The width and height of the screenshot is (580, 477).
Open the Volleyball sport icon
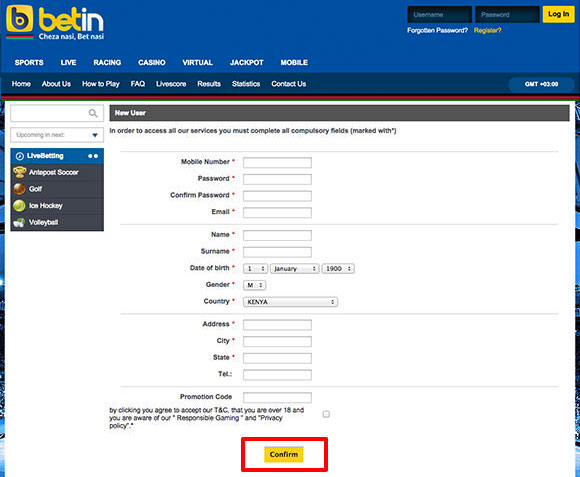coord(19,222)
